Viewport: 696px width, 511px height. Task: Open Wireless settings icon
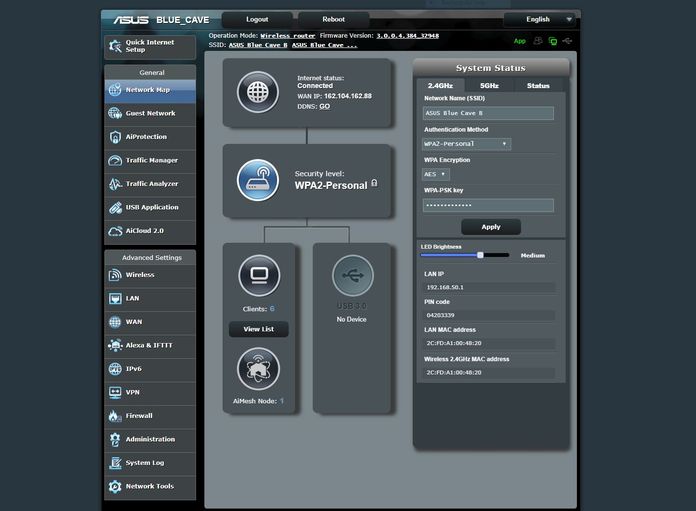tap(115, 275)
